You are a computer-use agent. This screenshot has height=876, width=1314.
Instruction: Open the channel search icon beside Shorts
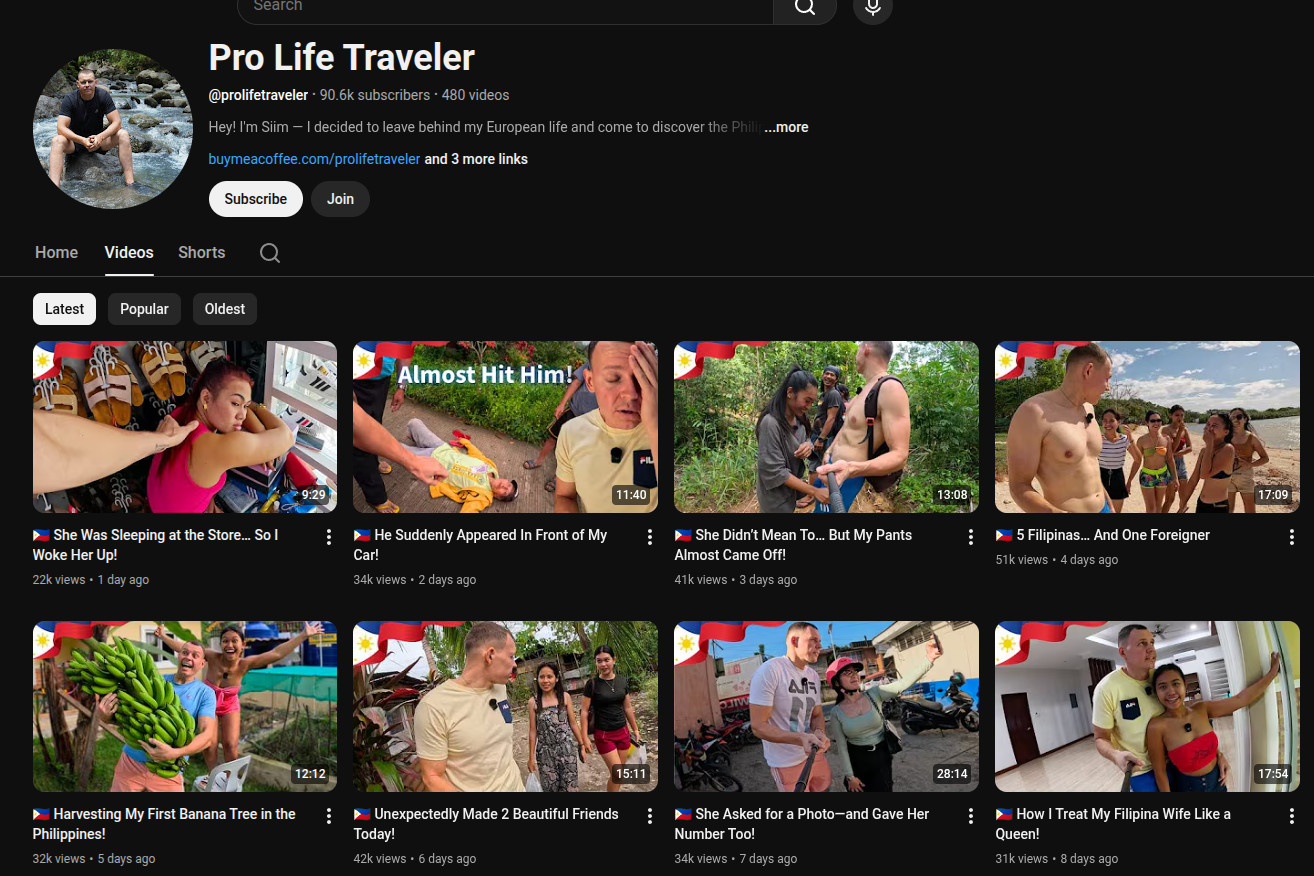coord(270,253)
